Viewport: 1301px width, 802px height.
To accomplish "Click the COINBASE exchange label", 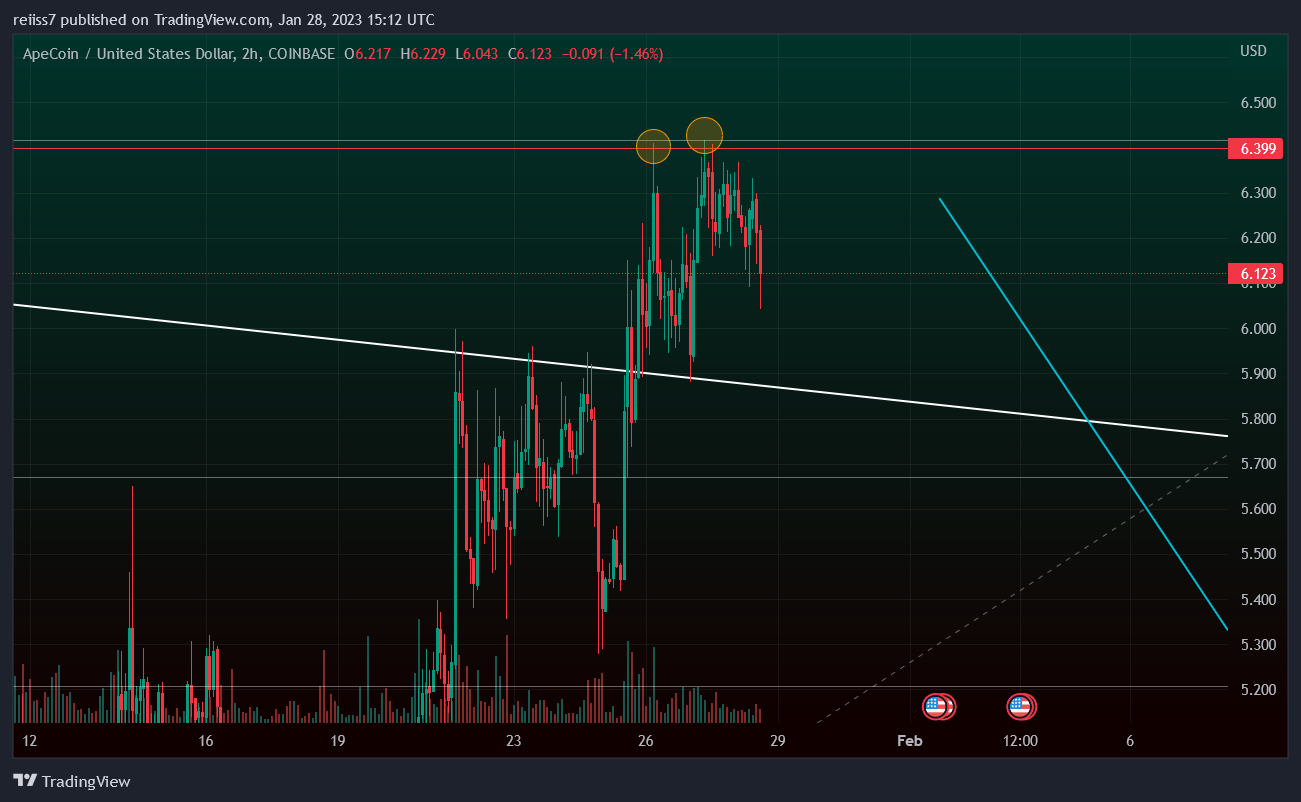I will pos(301,54).
